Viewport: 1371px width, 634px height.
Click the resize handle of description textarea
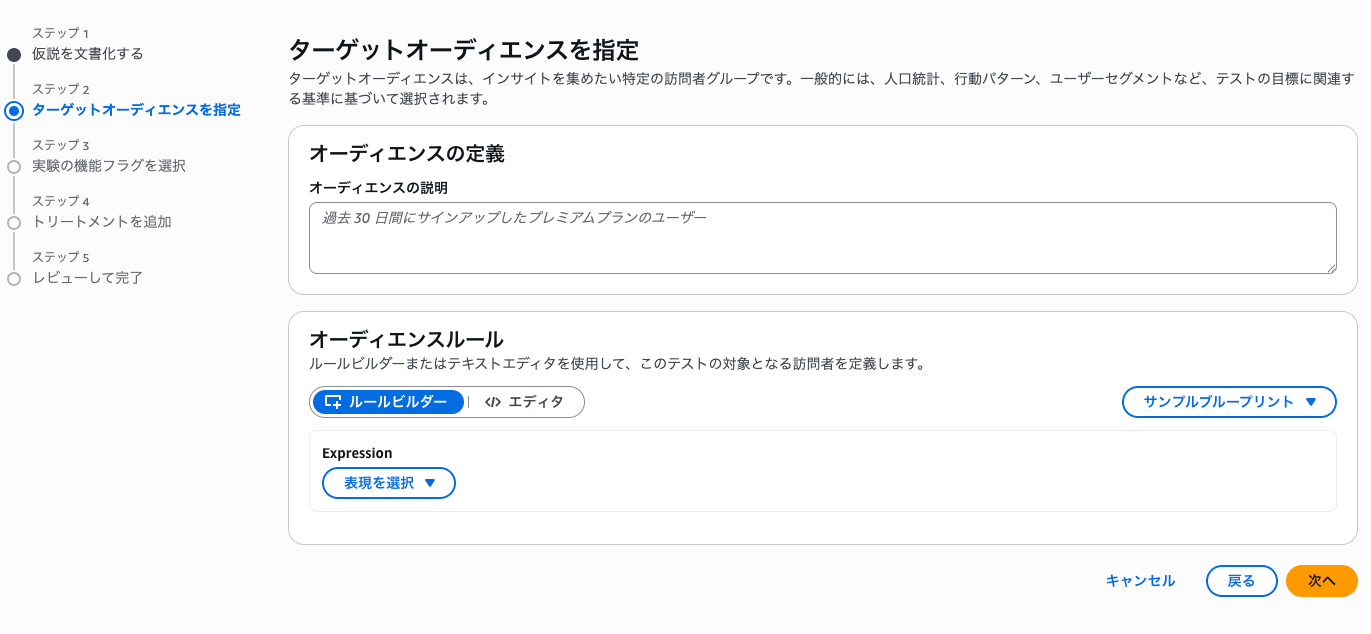click(1331, 268)
